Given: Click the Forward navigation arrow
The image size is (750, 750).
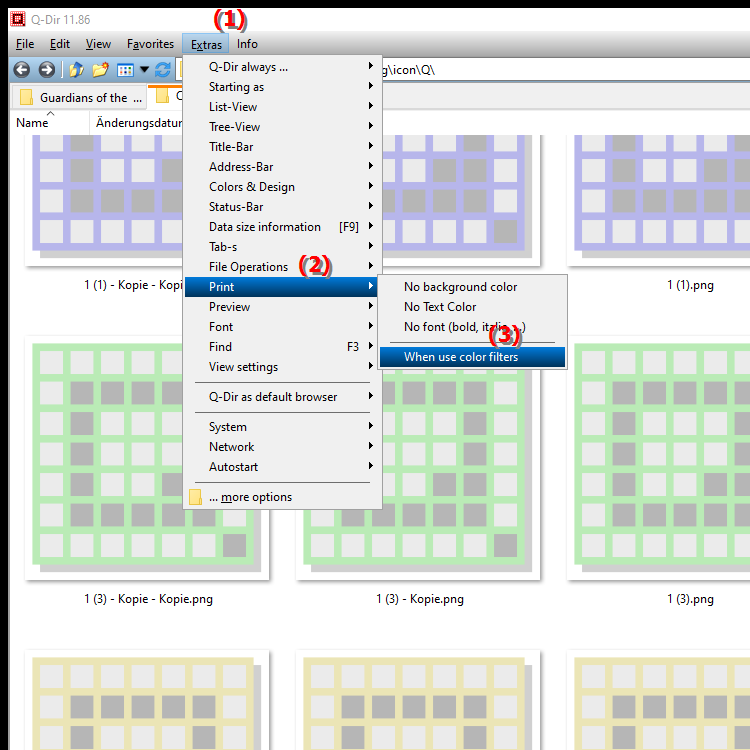Looking at the screenshot, I should [x=46, y=70].
